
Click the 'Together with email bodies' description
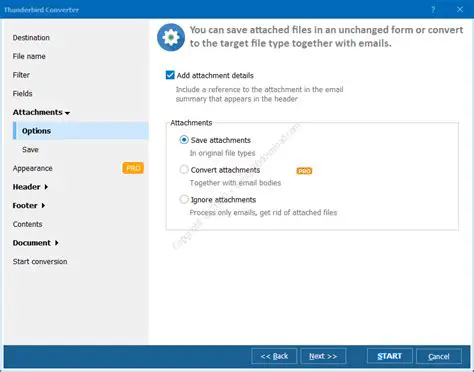235,183
